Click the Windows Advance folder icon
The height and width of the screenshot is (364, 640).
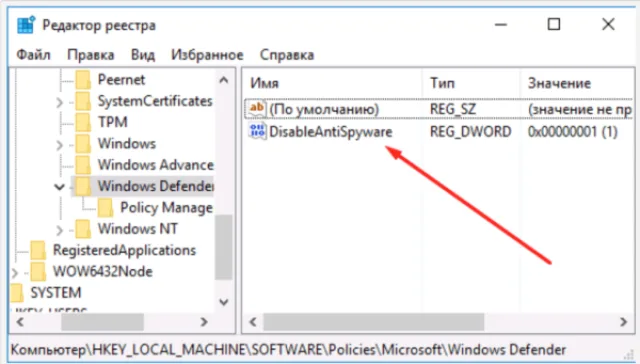click(83, 165)
